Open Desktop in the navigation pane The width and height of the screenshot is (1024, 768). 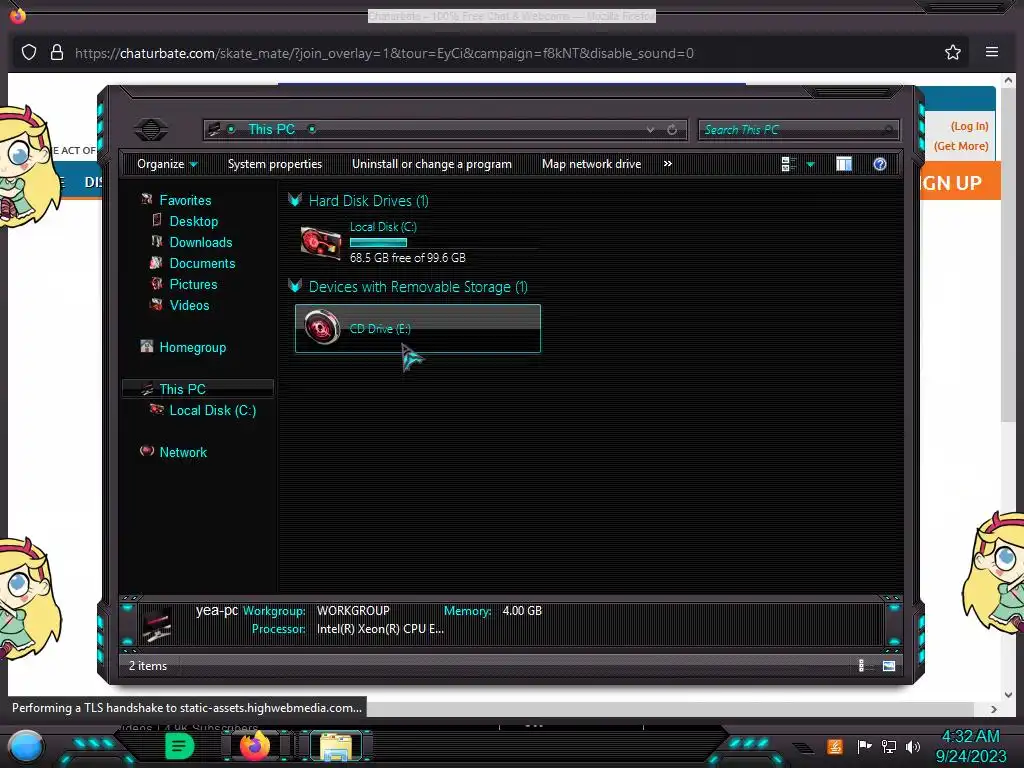(x=194, y=221)
